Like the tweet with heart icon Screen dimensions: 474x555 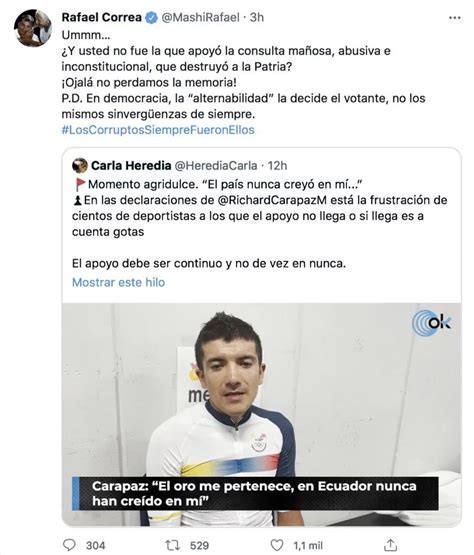click(277, 545)
